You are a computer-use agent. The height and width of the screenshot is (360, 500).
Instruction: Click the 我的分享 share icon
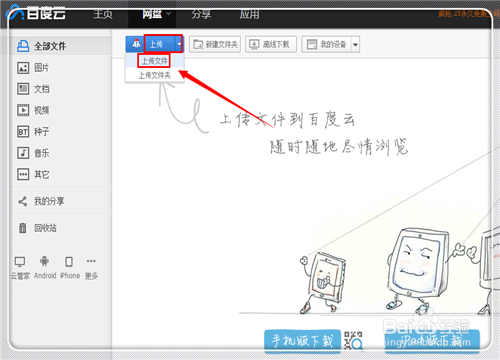coord(23,201)
